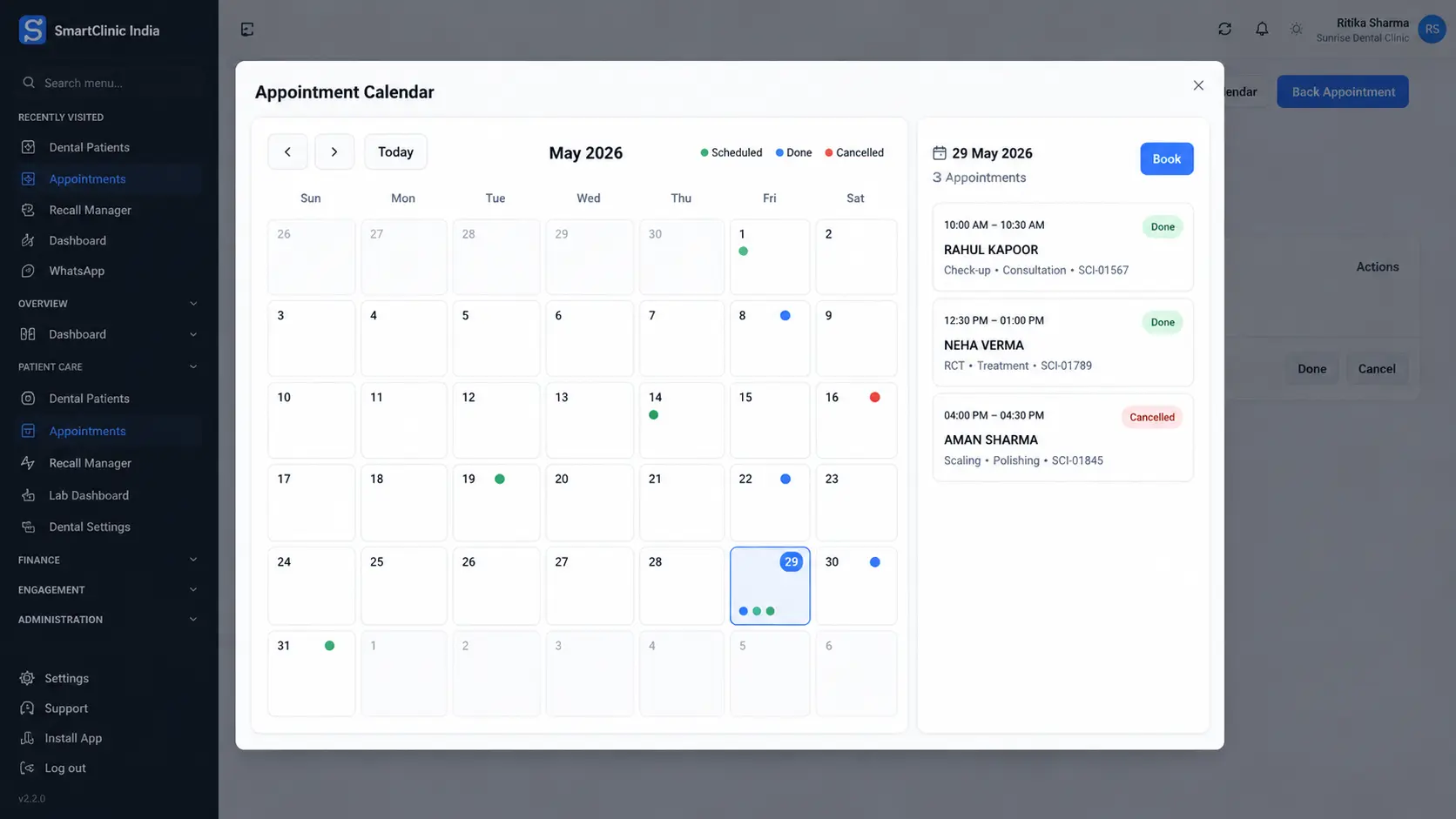Screen dimensions: 1456x819
Task: Close the Appointment Calendar dialog
Action: [x=1198, y=85]
